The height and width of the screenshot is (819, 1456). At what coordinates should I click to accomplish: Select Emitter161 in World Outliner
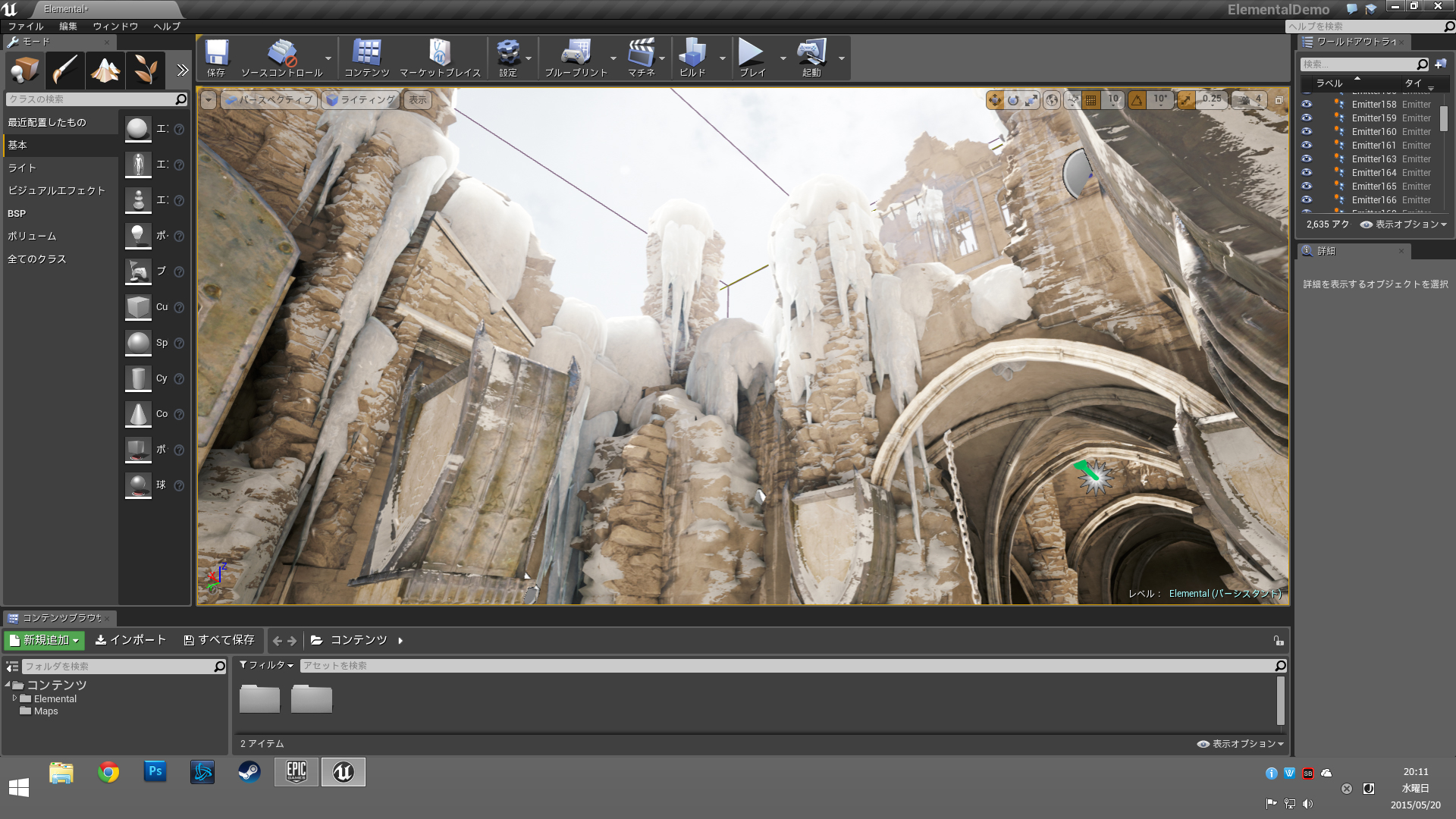(1373, 146)
